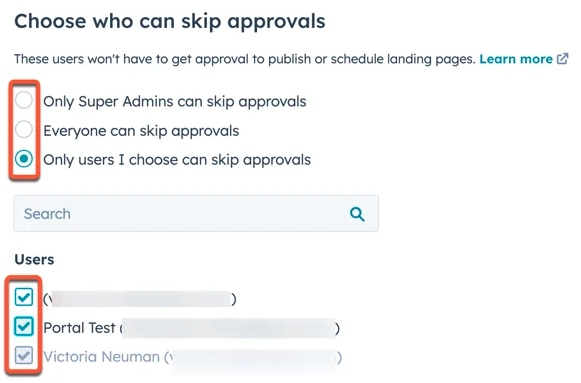This screenshot has width=581, height=383.
Task: Click the 'Only Super Admins can skip approvals' label
Action: (x=175, y=101)
